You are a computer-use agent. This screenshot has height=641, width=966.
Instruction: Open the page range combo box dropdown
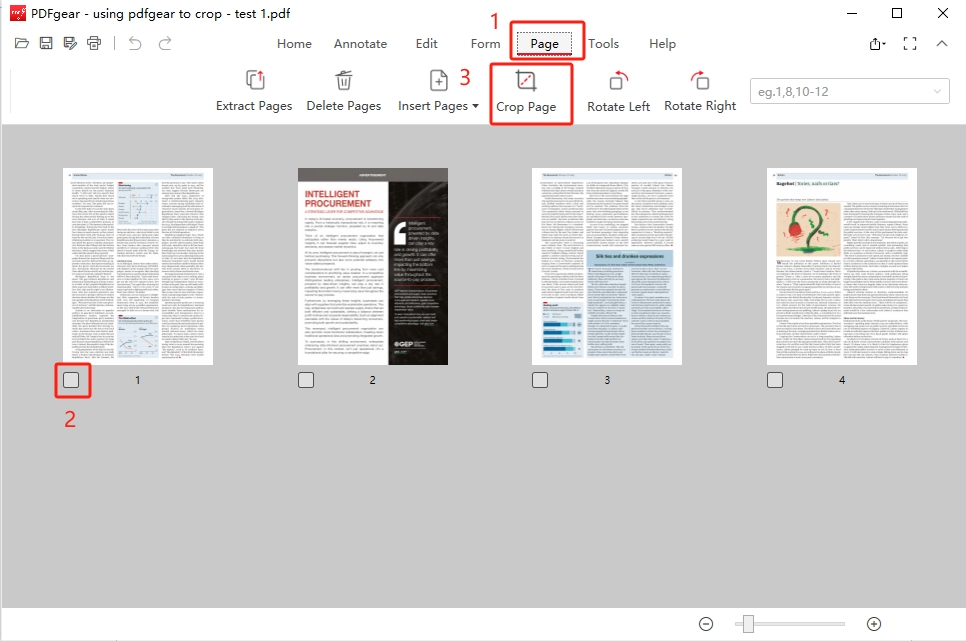937,90
